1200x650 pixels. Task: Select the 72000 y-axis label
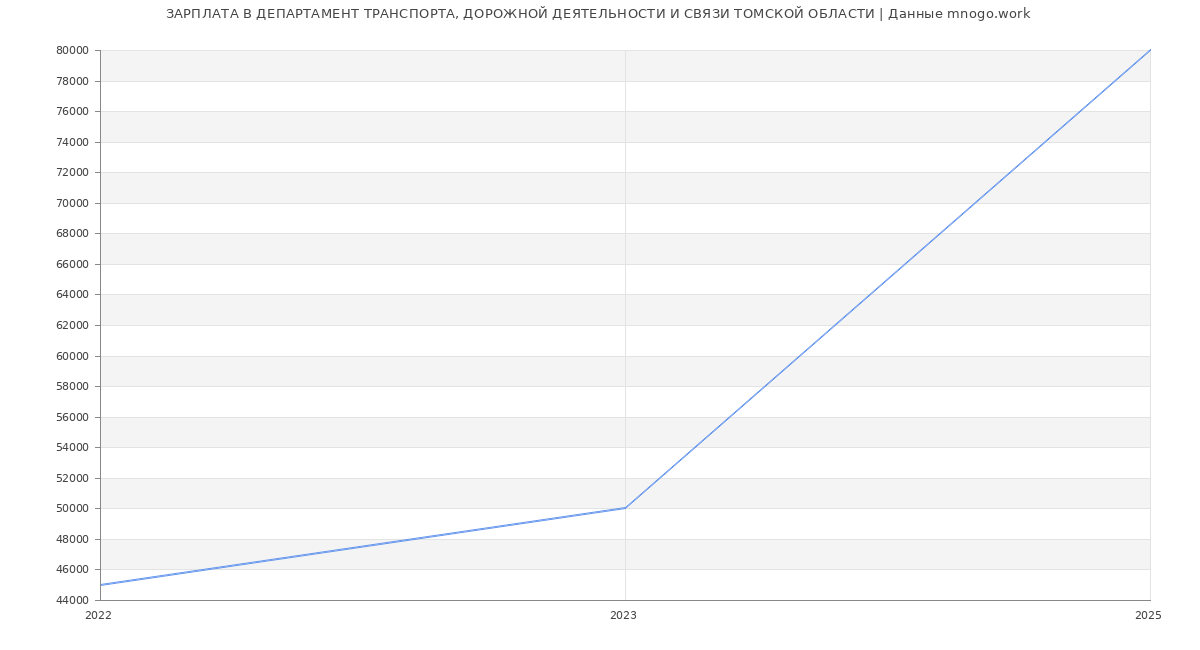pos(72,172)
